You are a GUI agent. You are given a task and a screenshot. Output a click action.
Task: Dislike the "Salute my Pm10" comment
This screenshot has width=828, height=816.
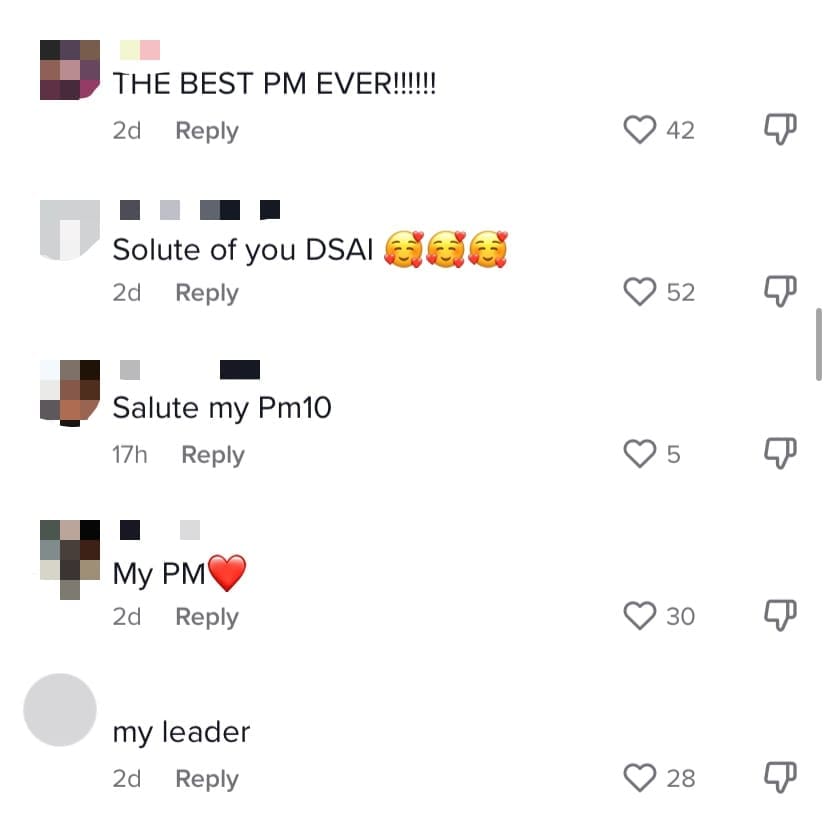point(780,453)
